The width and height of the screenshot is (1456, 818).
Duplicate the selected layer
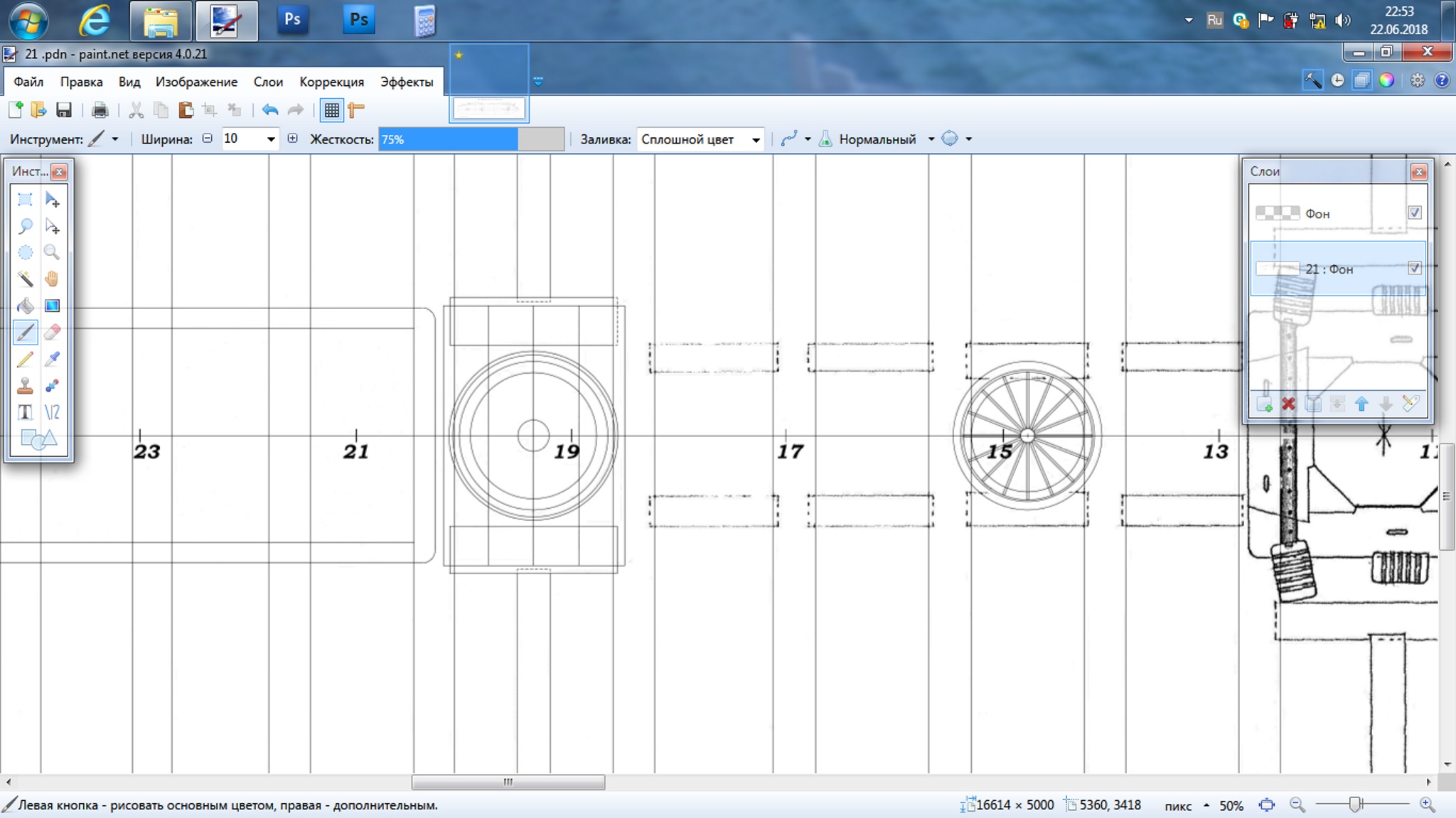(x=1313, y=404)
